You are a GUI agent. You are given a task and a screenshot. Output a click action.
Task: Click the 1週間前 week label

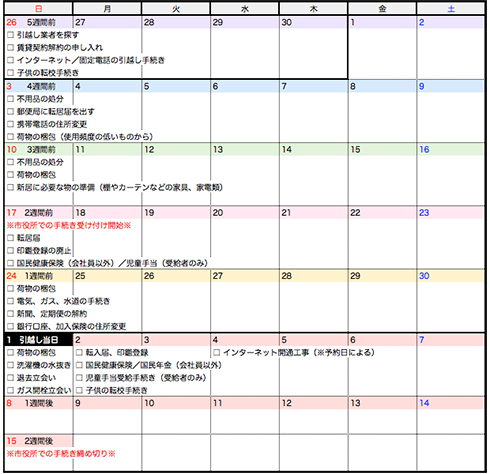[39, 276]
